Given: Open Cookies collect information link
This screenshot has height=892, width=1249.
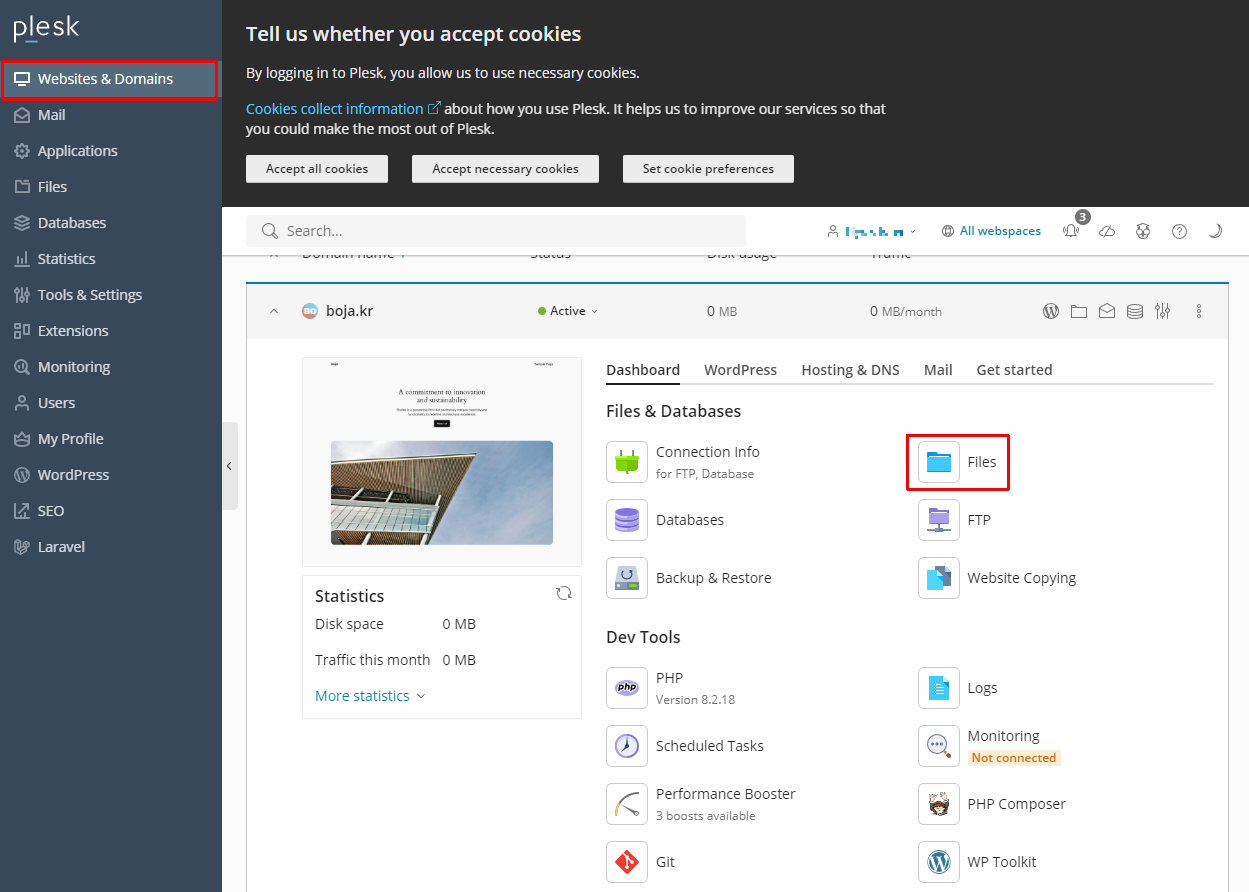Looking at the screenshot, I should (343, 108).
